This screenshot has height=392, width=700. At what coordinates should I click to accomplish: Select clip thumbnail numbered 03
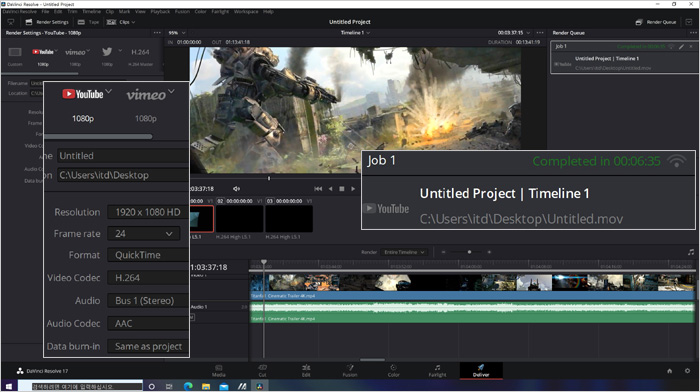289,219
